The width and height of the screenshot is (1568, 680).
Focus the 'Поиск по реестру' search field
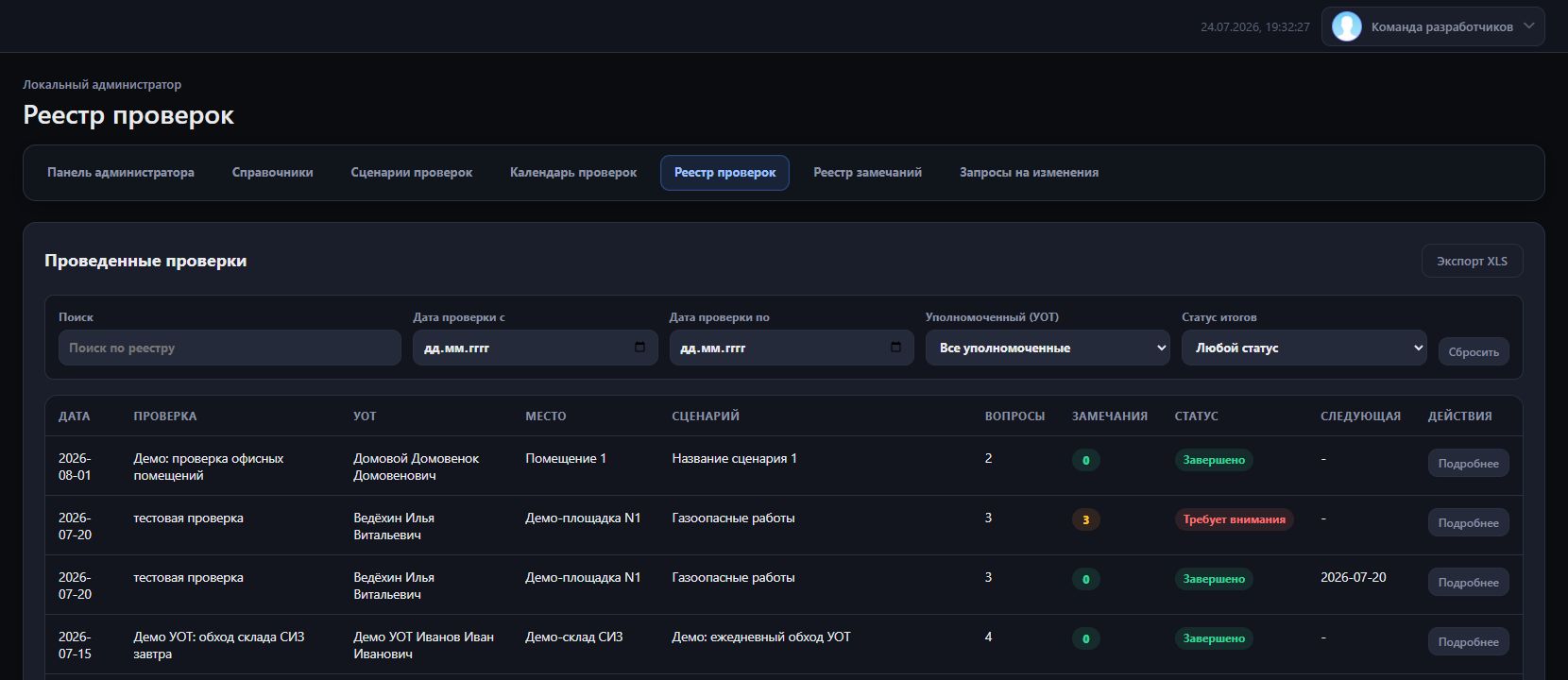click(230, 348)
